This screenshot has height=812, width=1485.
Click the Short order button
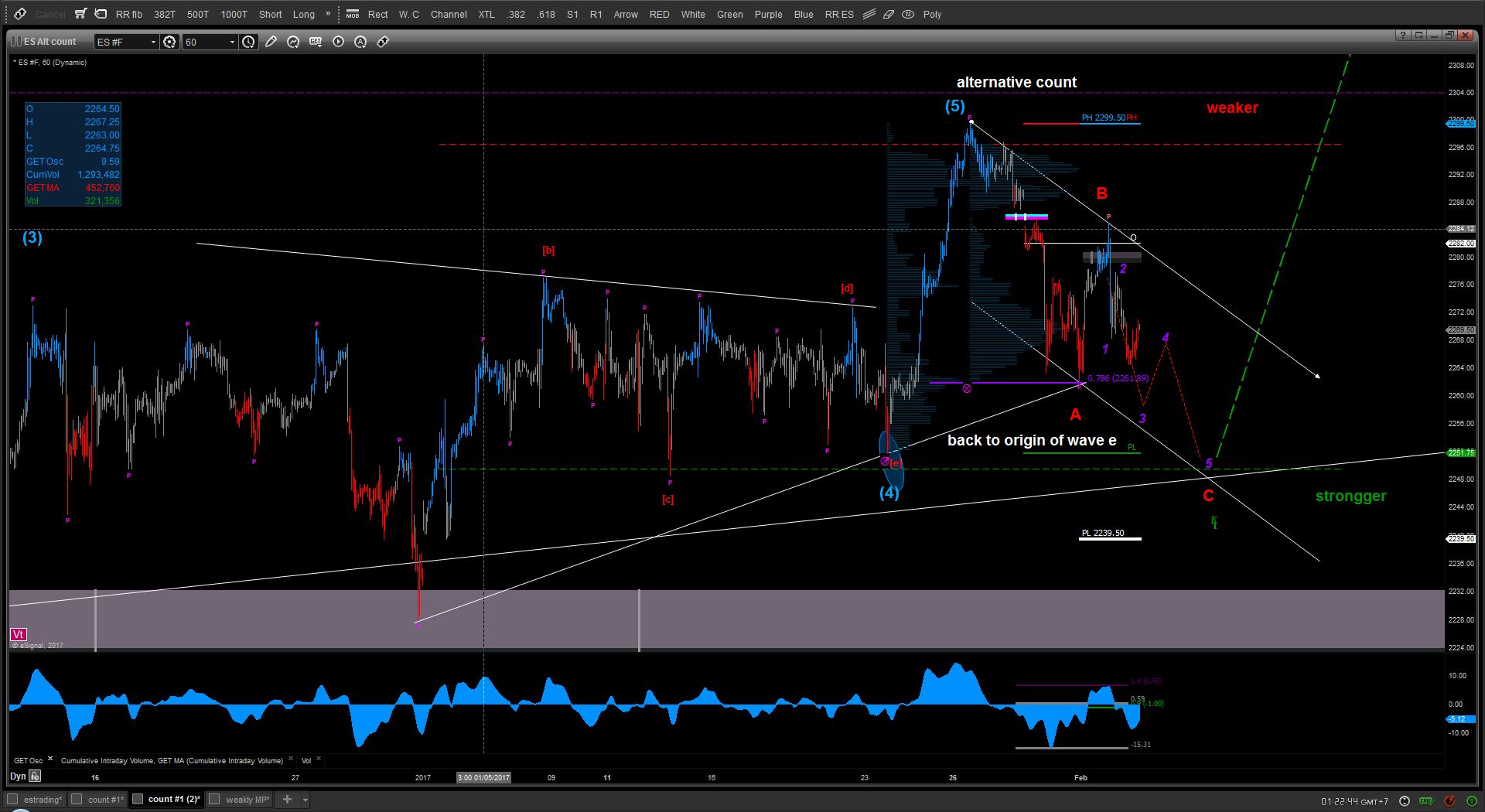click(x=271, y=15)
